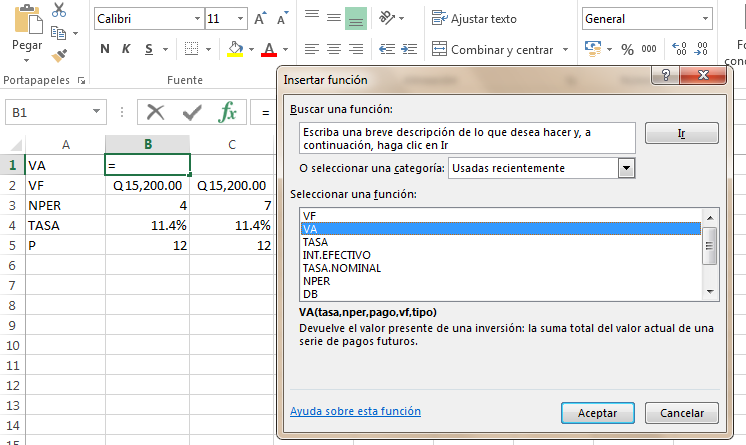Select TASA.NOMINAL in the function list
The image size is (746, 445).
click(341, 268)
